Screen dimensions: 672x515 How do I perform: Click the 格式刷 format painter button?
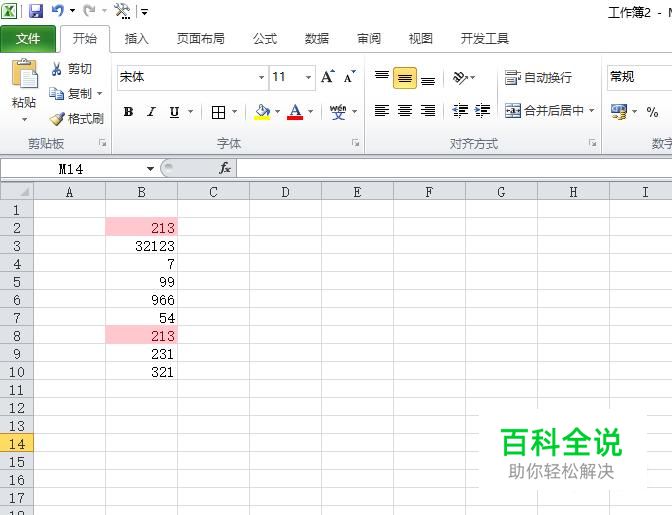tap(77, 118)
